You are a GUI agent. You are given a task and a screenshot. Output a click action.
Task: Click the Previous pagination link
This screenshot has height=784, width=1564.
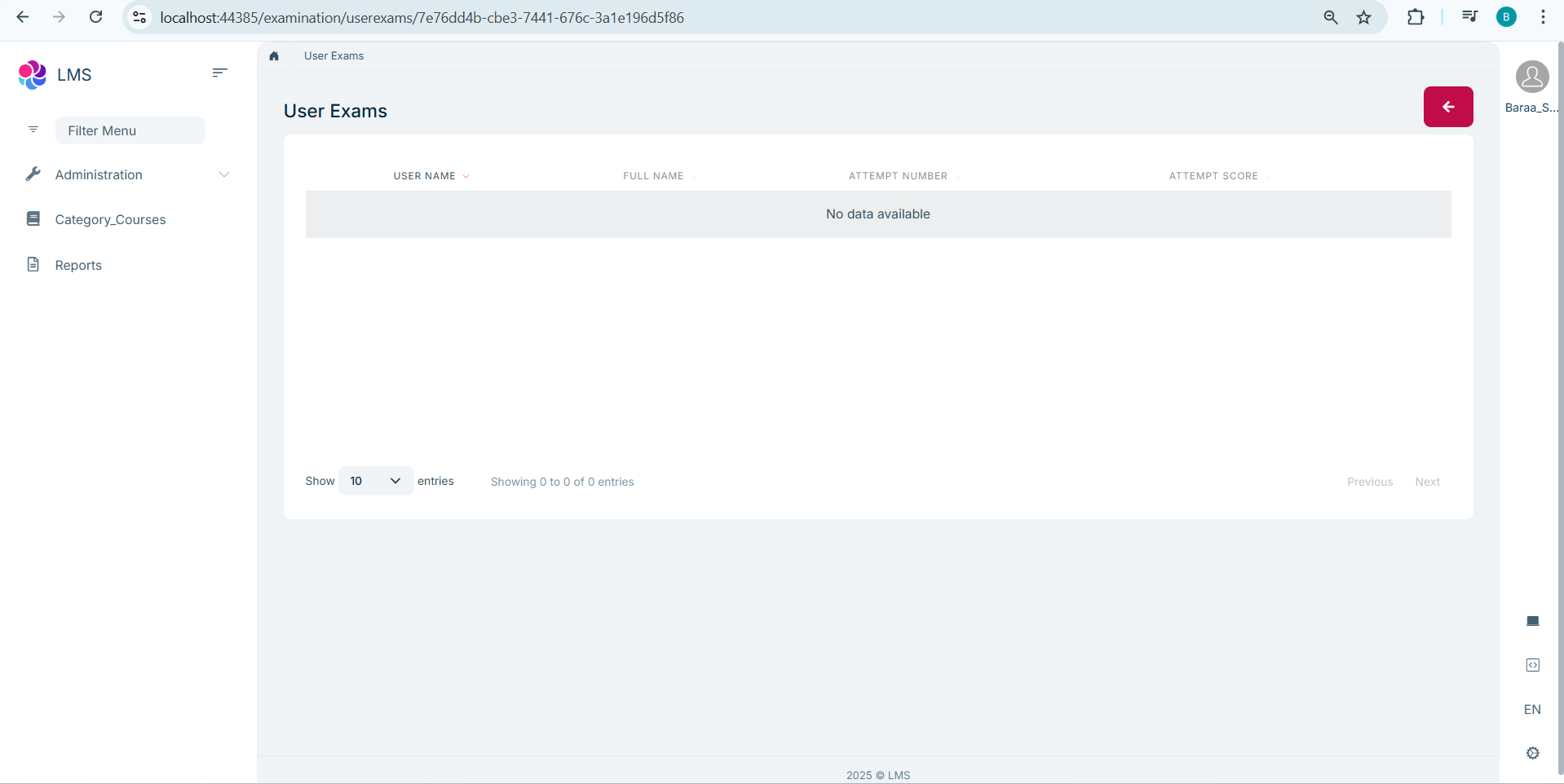tap(1369, 482)
